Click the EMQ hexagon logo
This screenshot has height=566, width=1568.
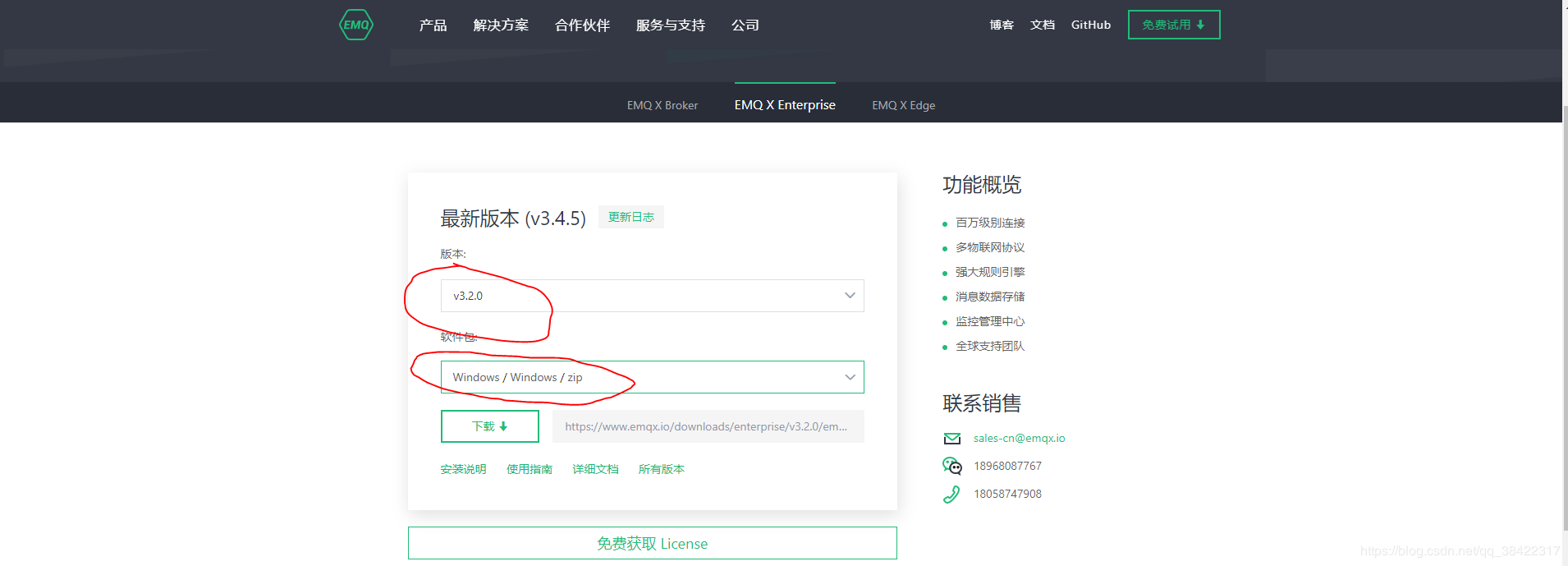tap(356, 25)
